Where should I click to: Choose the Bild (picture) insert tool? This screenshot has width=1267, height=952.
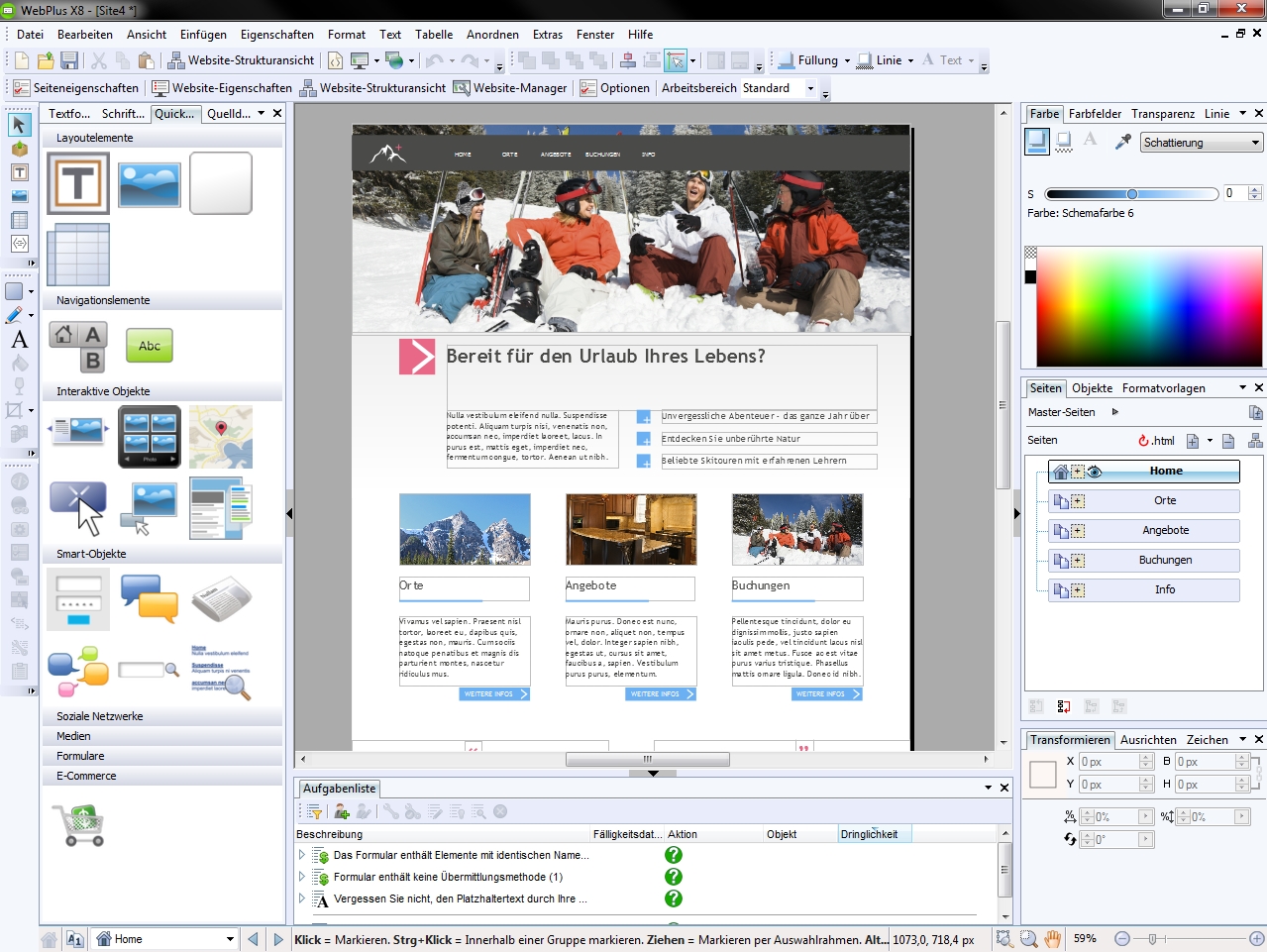[19, 196]
